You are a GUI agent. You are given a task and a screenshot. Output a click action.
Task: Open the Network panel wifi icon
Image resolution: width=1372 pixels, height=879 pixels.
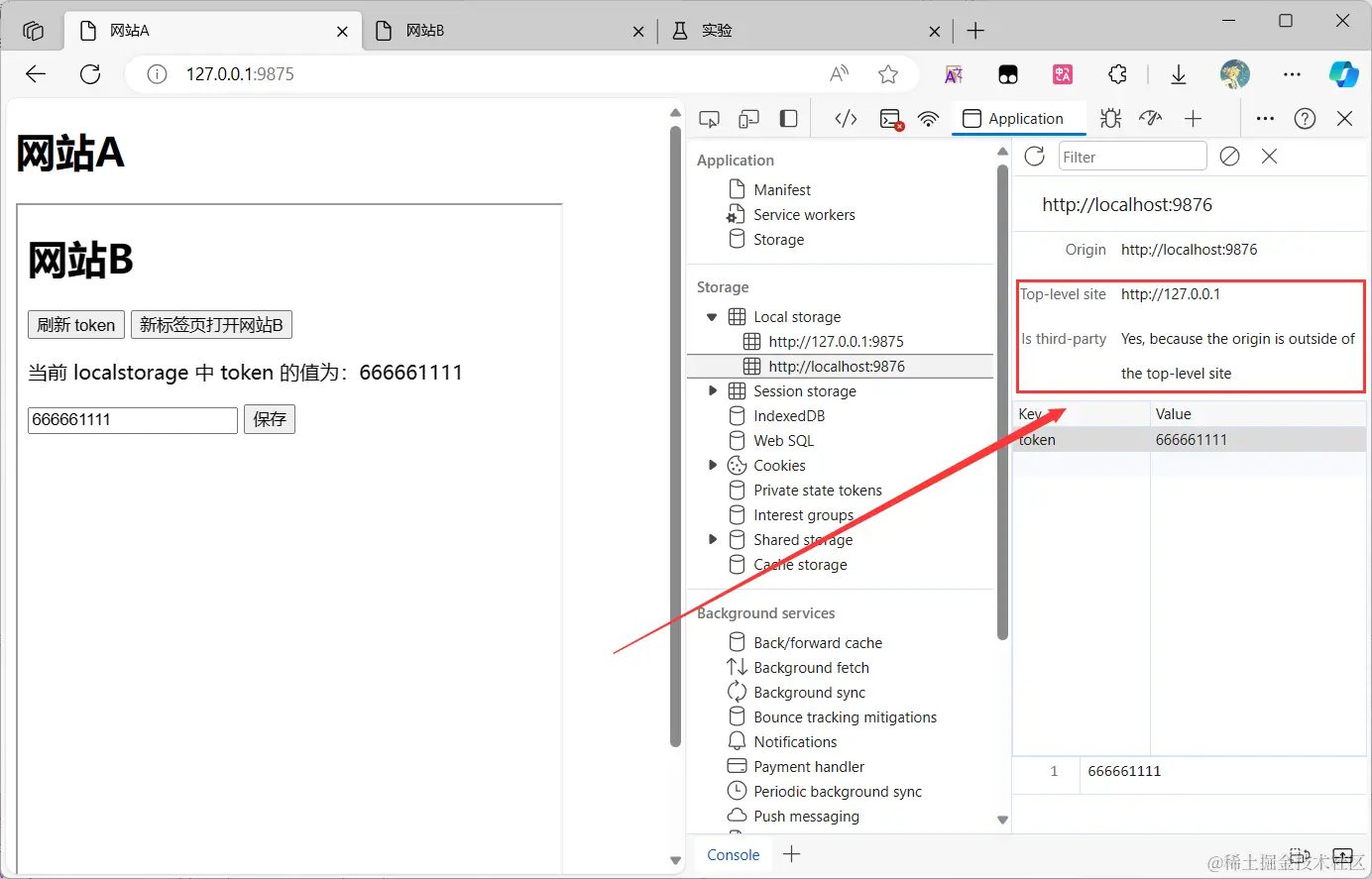(x=928, y=119)
